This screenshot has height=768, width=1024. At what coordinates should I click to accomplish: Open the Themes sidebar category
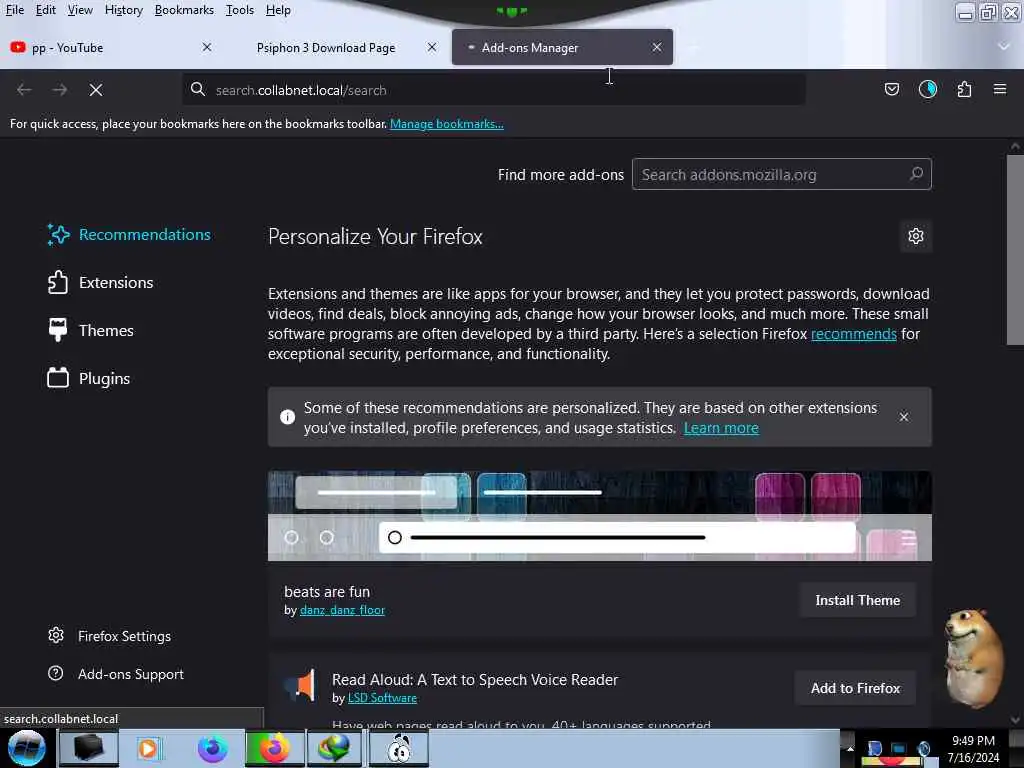coord(91,330)
